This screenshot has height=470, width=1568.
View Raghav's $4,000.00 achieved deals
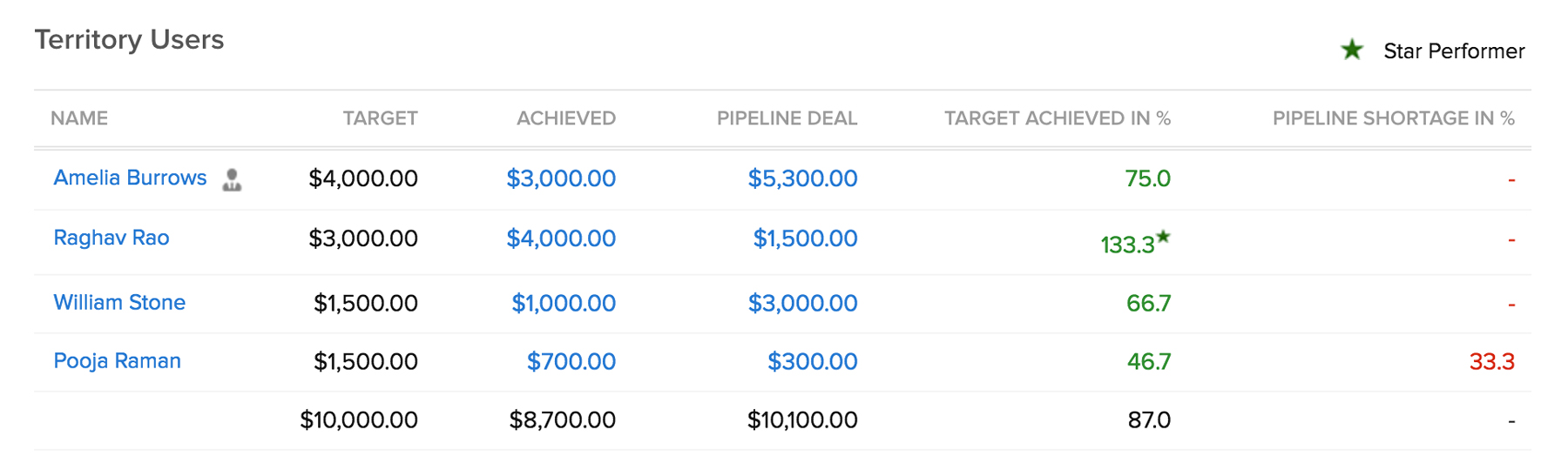coord(561,238)
